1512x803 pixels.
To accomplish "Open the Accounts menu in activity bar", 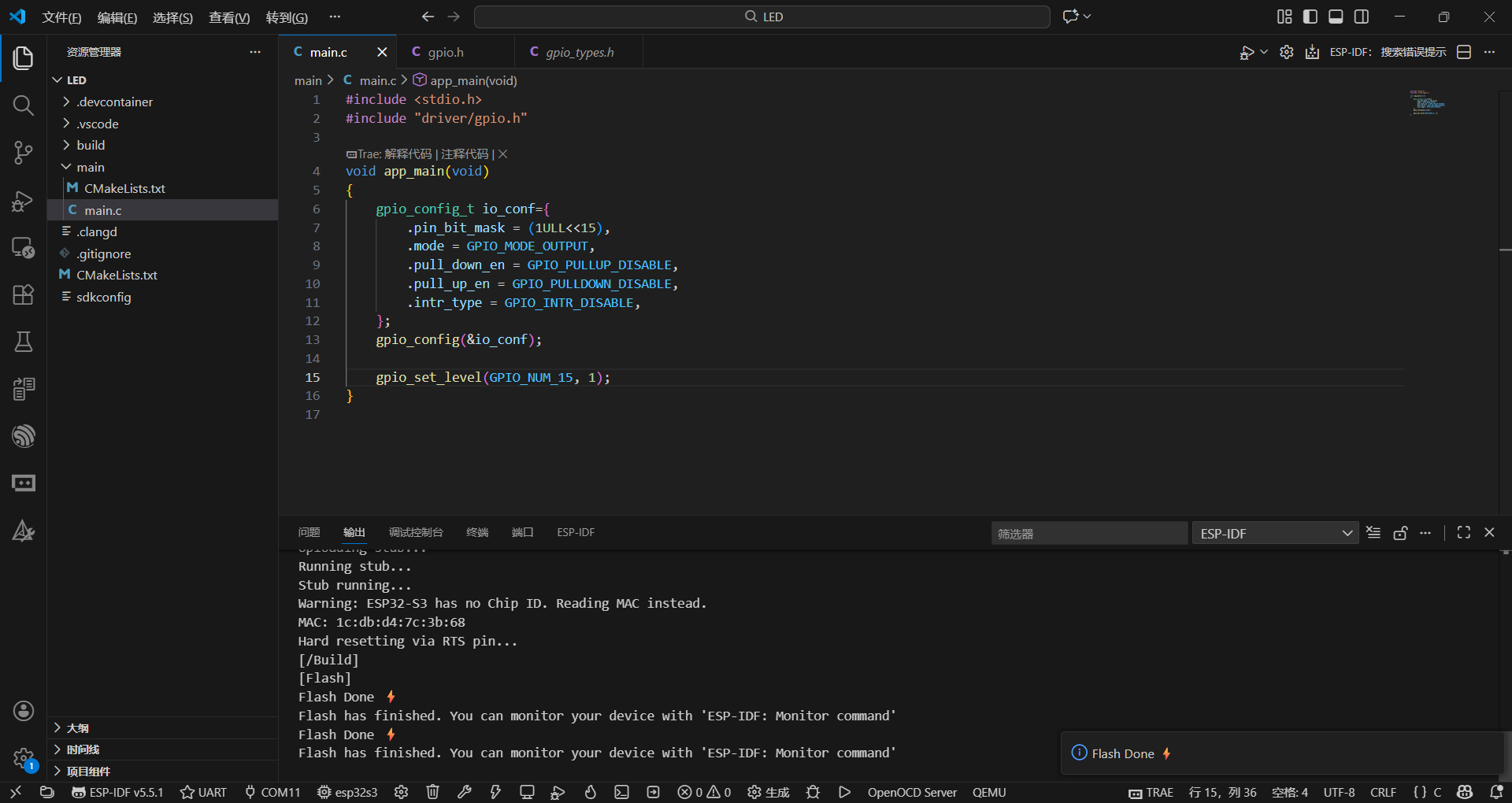I will pos(23,711).
